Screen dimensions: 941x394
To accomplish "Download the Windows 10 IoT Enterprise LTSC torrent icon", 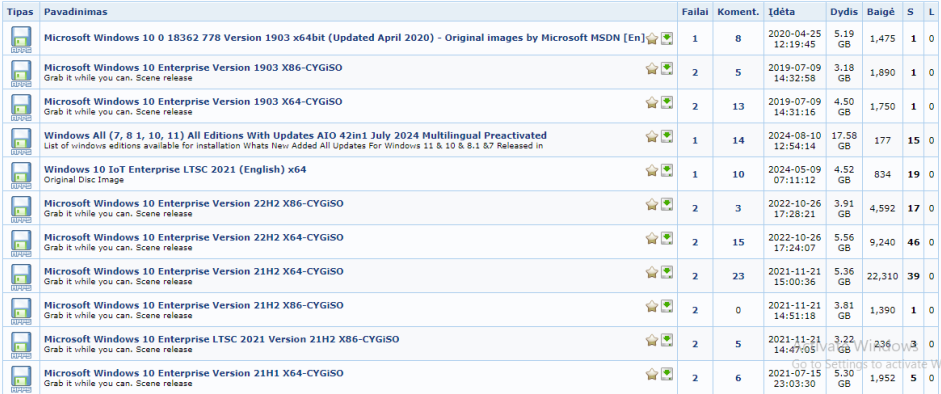I will pyautogui.click(x=667, y=170).
